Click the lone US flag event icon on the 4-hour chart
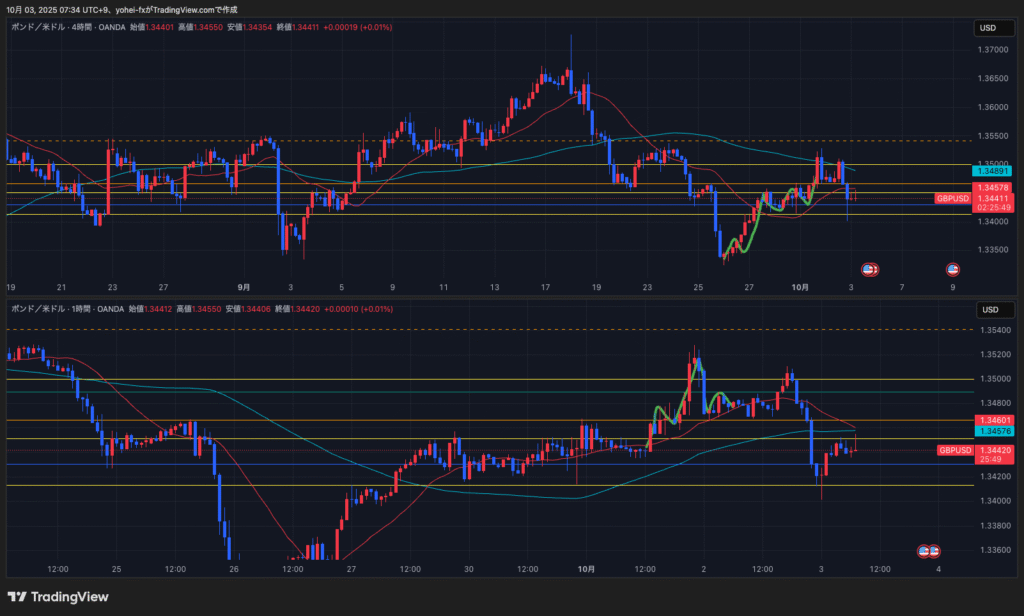 click(953, 269)
